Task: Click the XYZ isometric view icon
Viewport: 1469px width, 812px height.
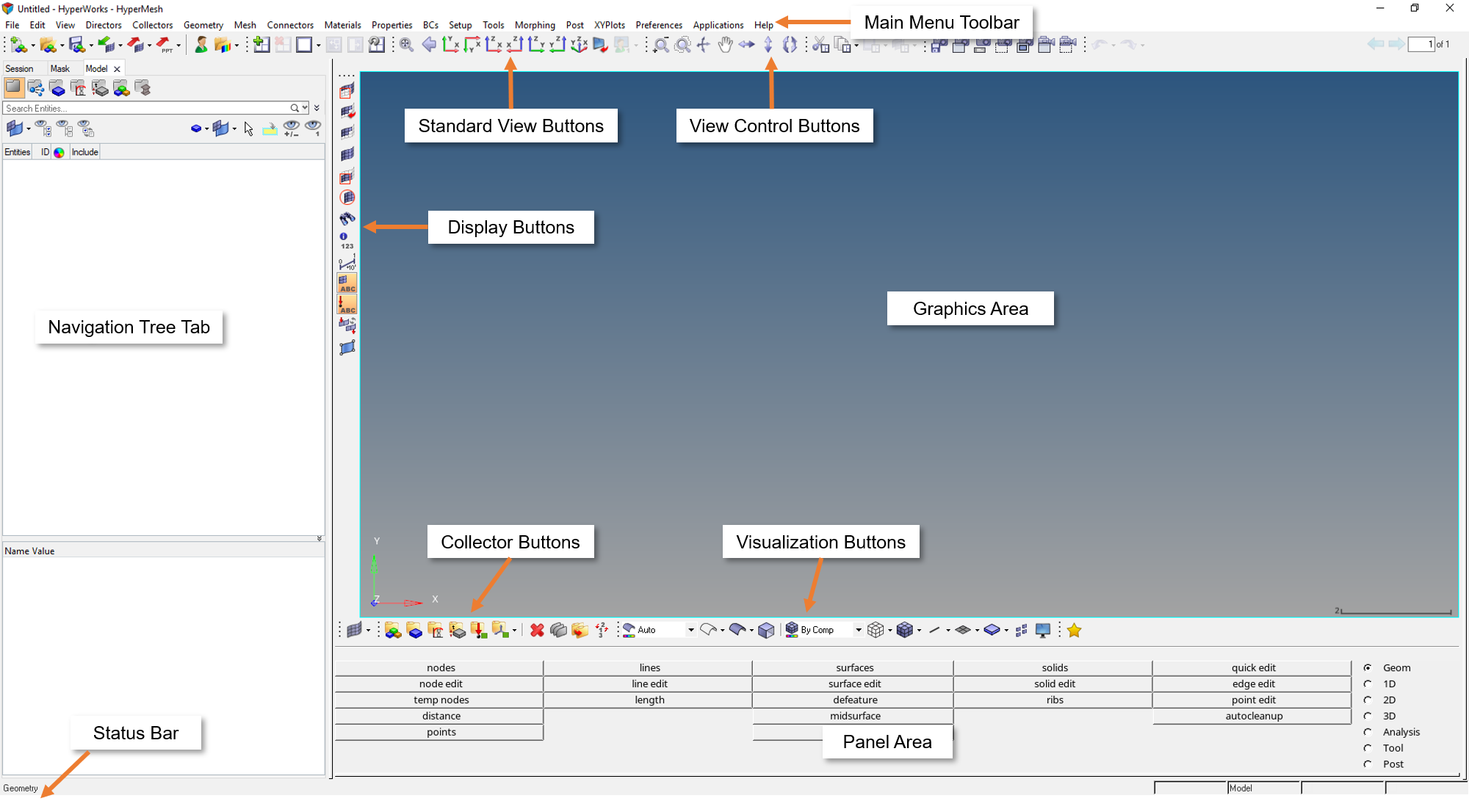Action: [579, 45]
